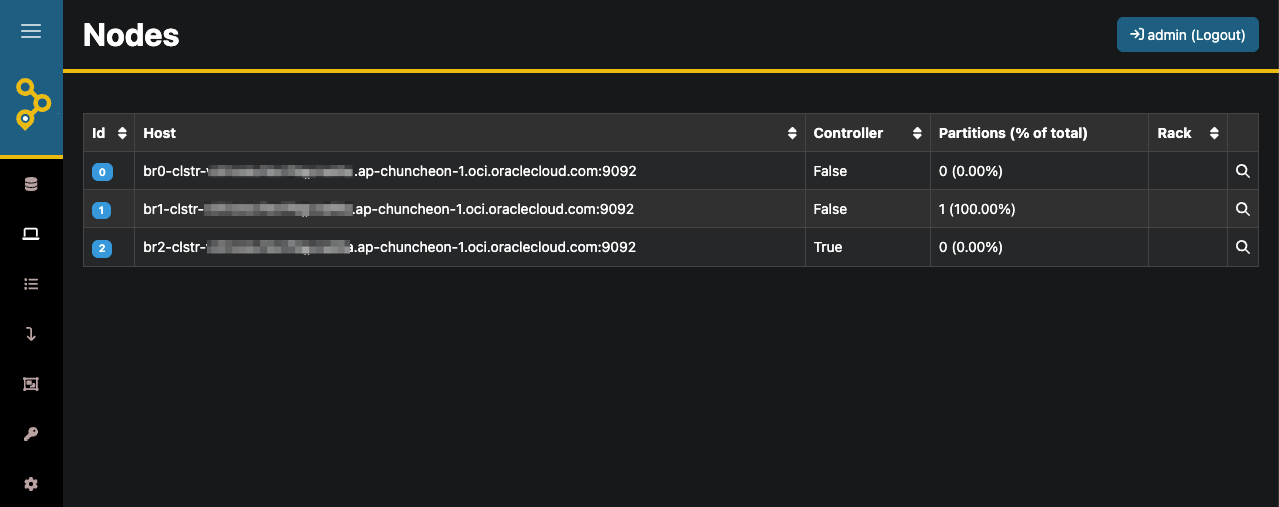Viewport: 1279px width, 507px height.
Task: Open the Topics list icon in sidebar
Action: pyautogui.click(x=31, y=284)
